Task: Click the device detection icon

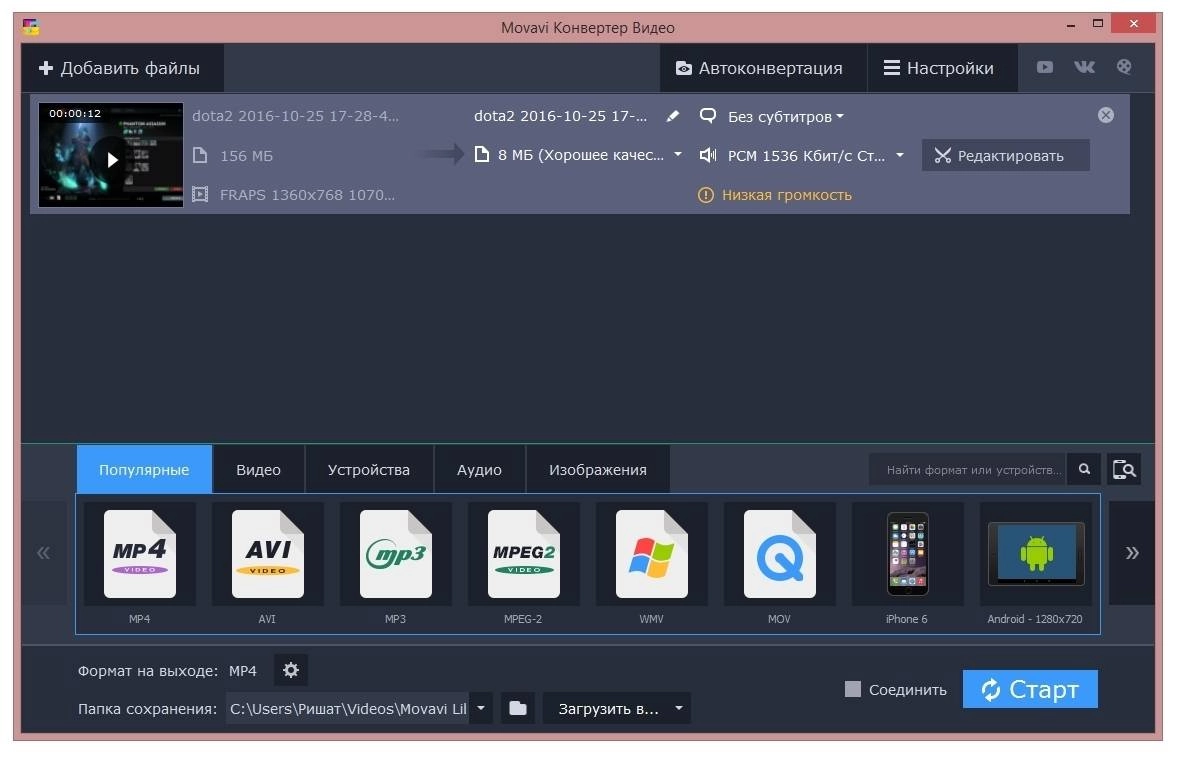Action: coord(1124,470)
